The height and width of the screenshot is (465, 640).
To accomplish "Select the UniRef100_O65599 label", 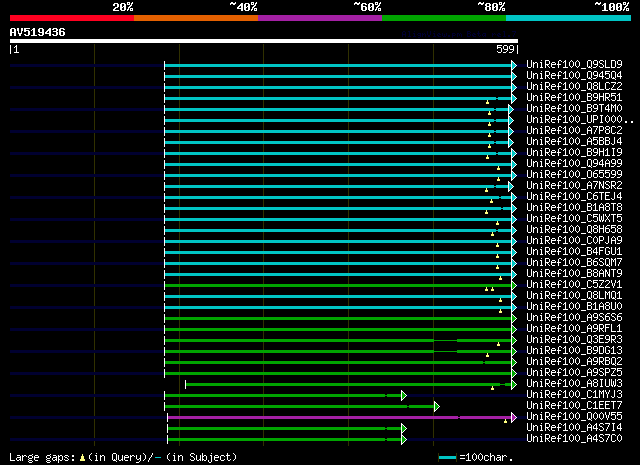I will pyautogui.click(x=574, y=175).
